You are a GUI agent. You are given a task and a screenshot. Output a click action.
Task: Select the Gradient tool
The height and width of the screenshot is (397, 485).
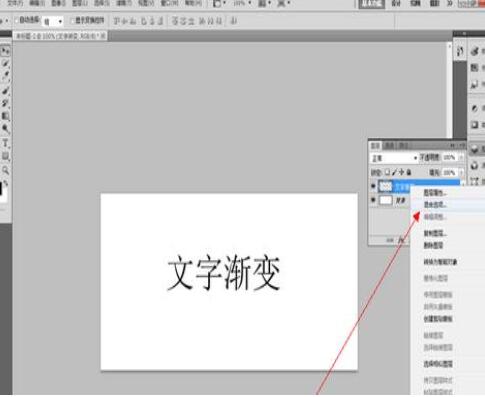coord(5,116)
